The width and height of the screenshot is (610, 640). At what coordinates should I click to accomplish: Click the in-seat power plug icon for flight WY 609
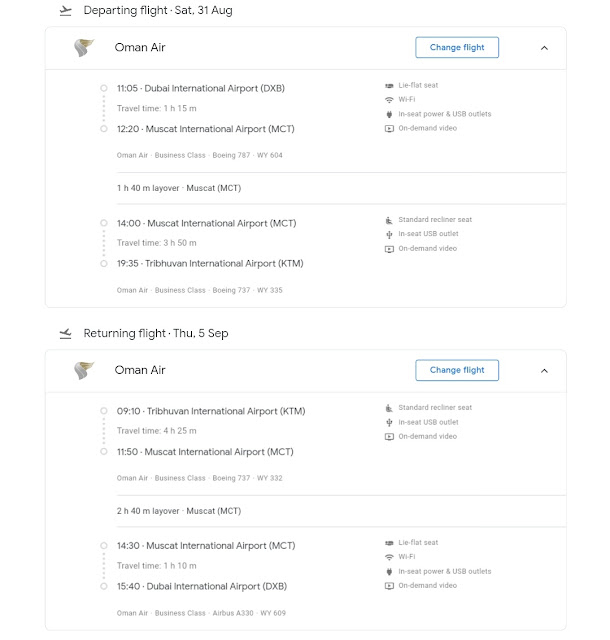pos(389,571)
